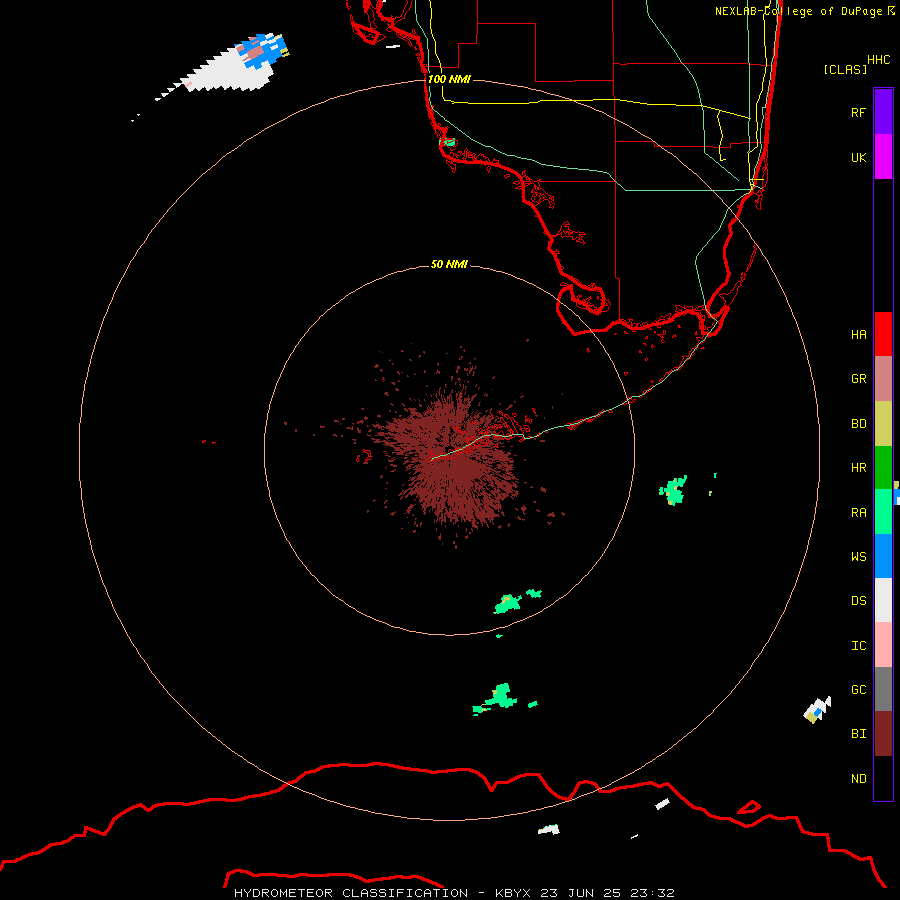The height and width of the screenshot is (900, 900).
Task: Click the GC legend label
Action: 858,690
